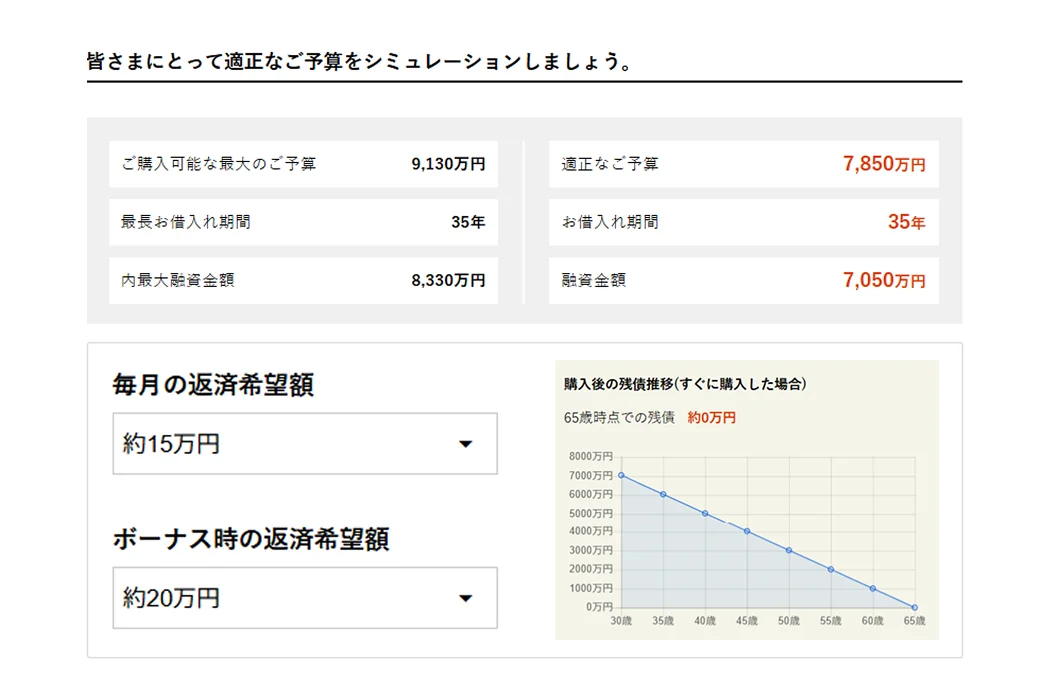Click the 50歳 marker on the chart line

(789, 551)
